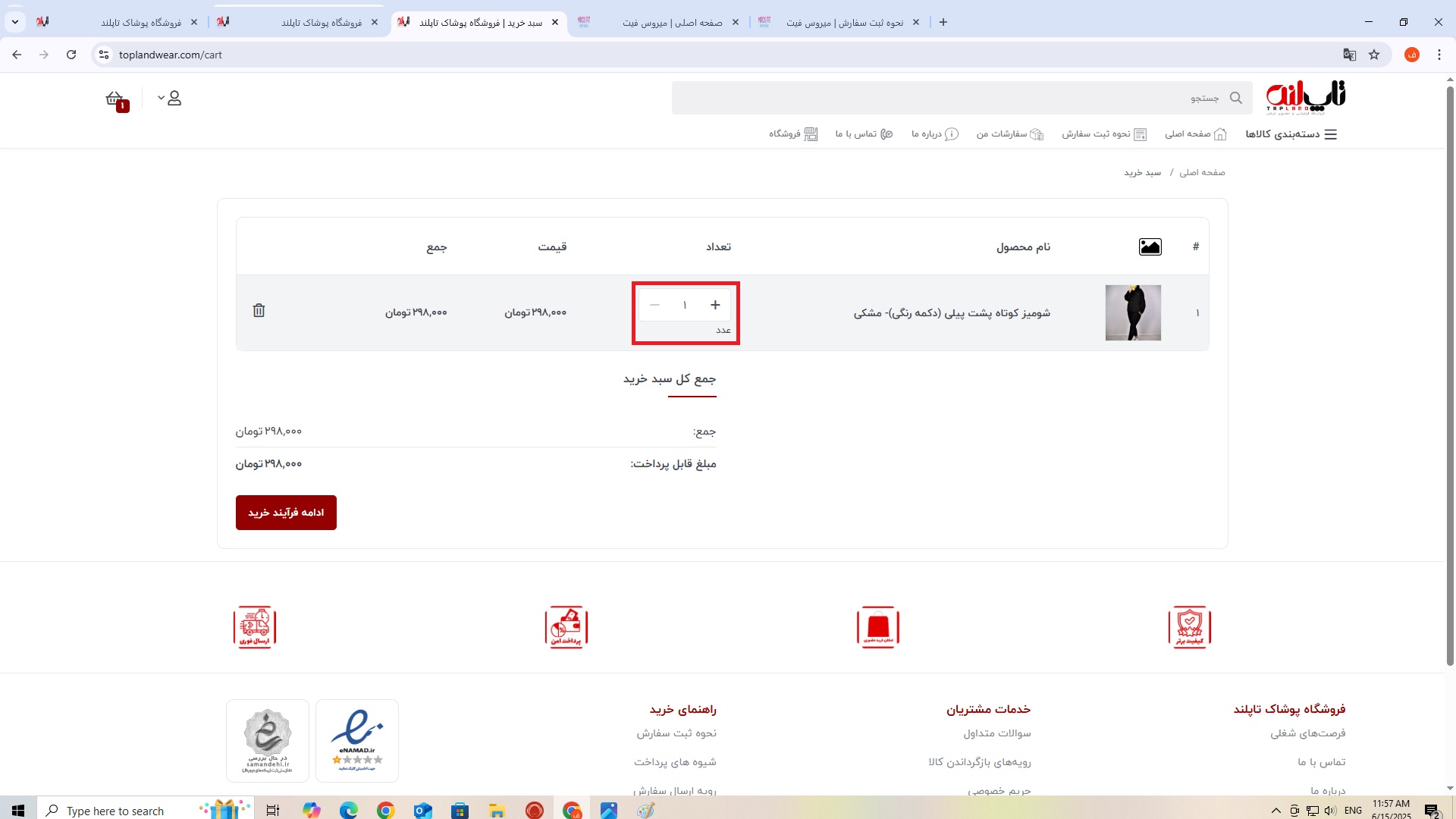Open Chrome three-dot menu
This screenshot has width=1456, height=819.
point(1439,55)
